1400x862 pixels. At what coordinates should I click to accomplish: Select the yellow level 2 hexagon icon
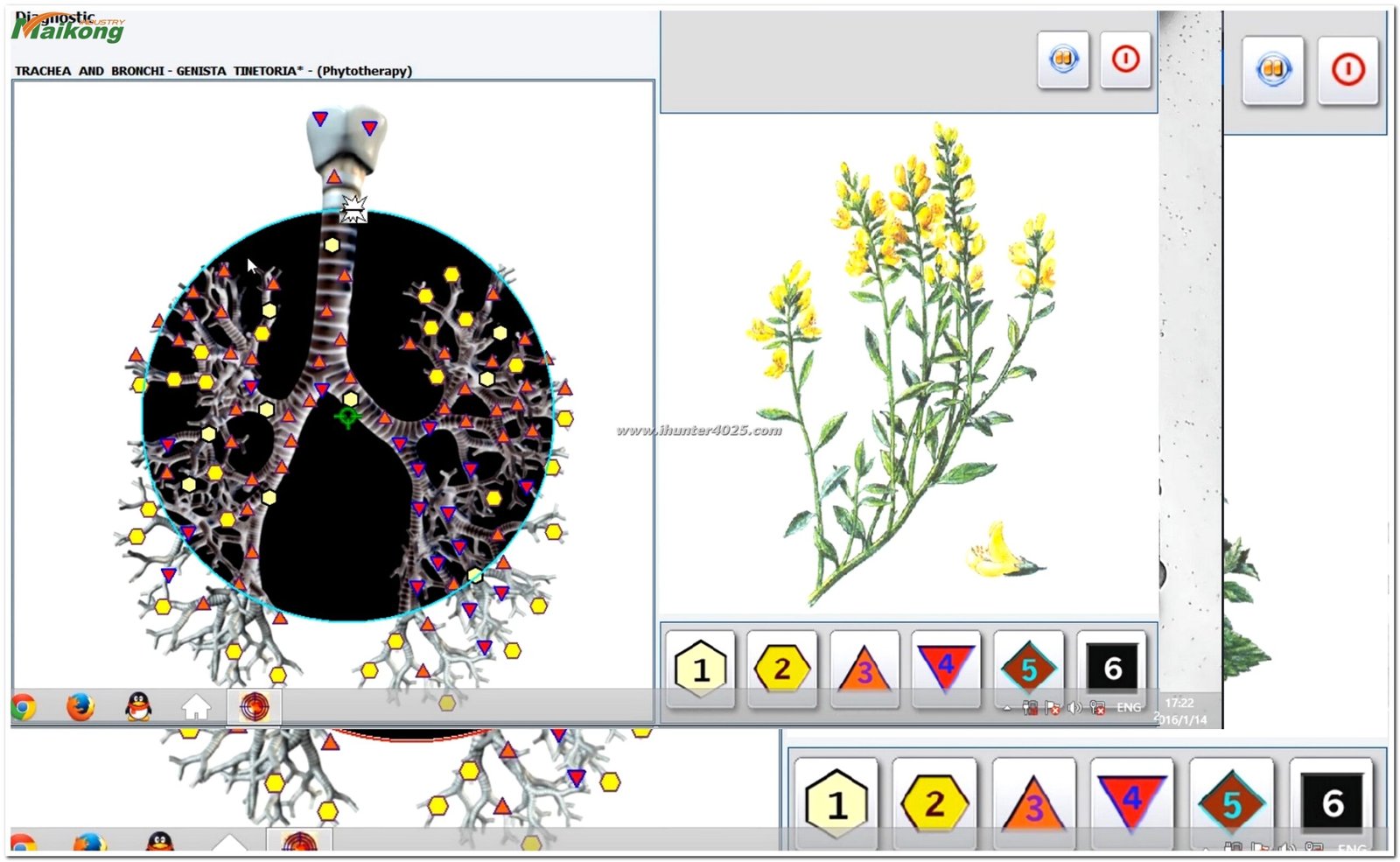pyautogui.click(x=783, y=669)
